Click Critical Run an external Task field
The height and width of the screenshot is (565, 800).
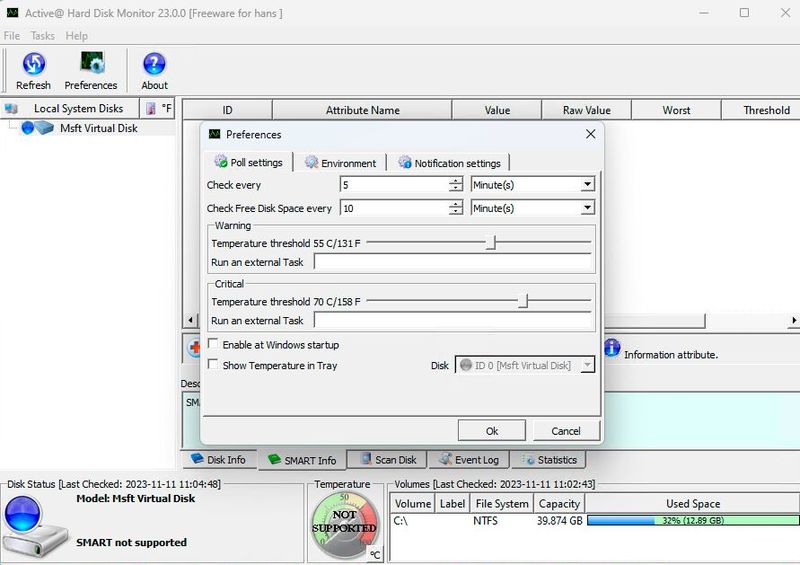pyautogui.click(x=453, y=320)
